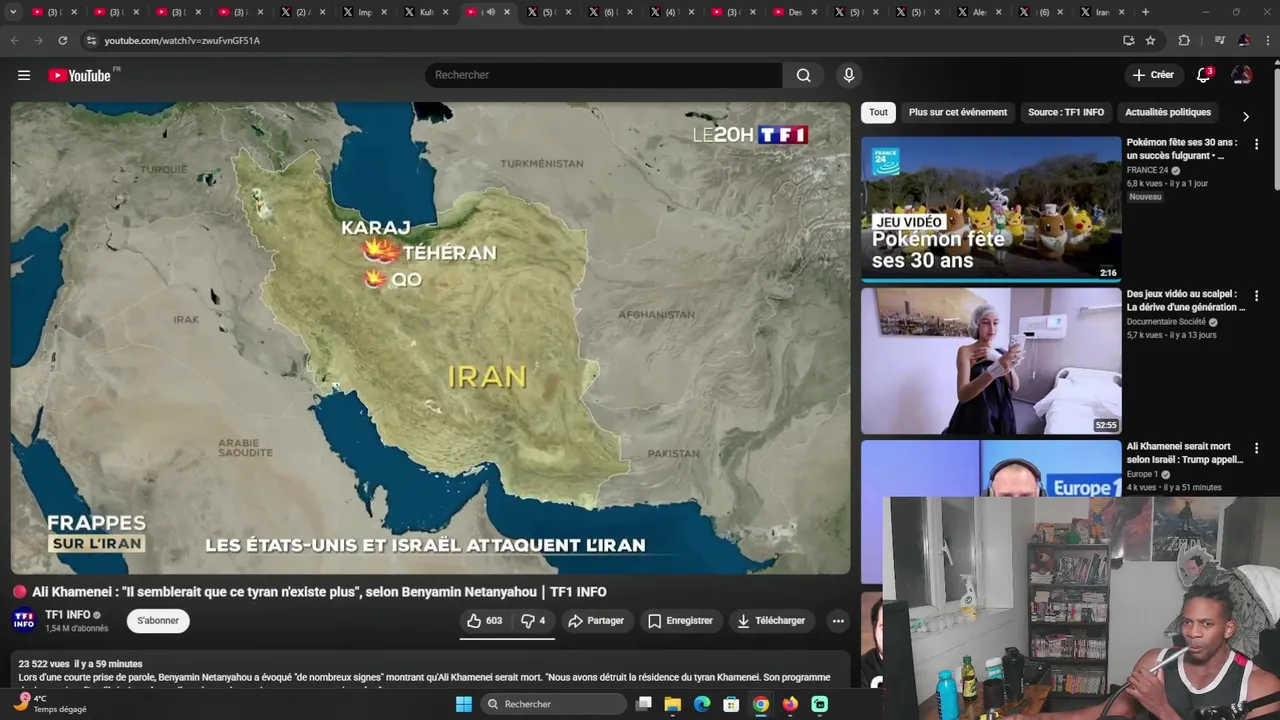View site information icon in address bar

[x=91, y=40]
